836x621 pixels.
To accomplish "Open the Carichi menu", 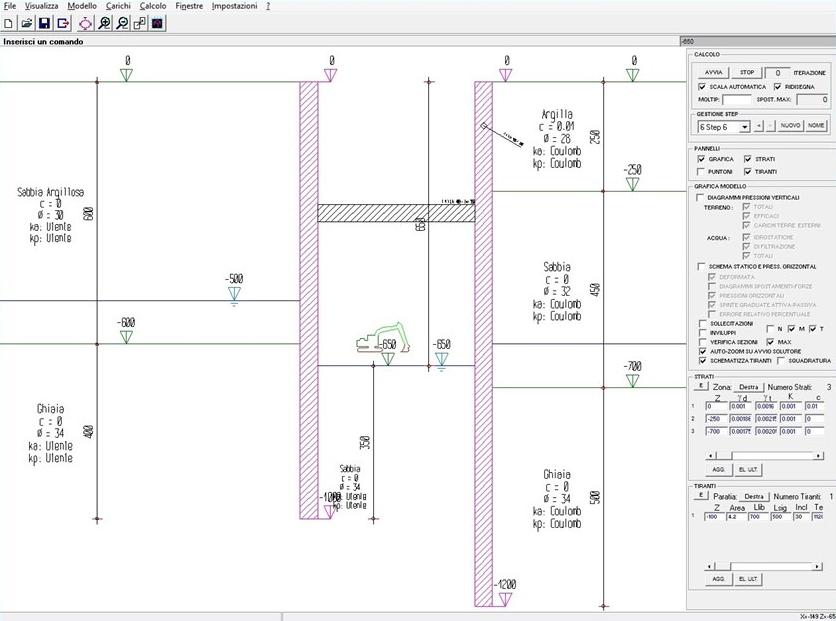I will tap(118, 6).
